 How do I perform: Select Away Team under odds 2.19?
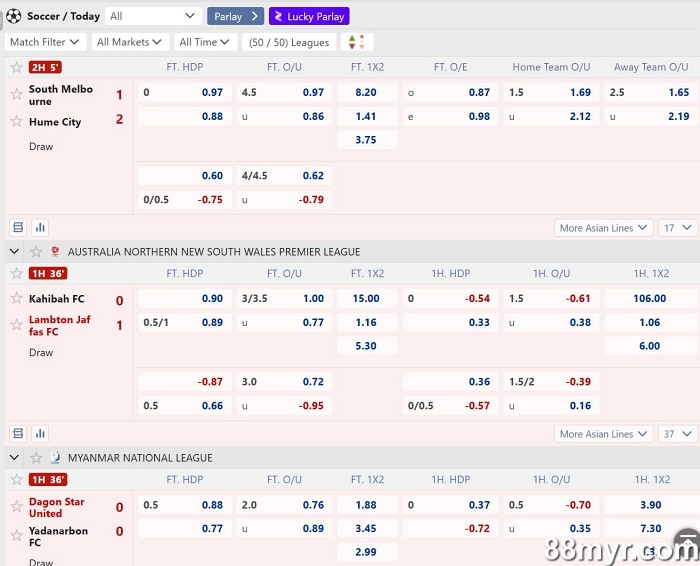coord(652,116)
